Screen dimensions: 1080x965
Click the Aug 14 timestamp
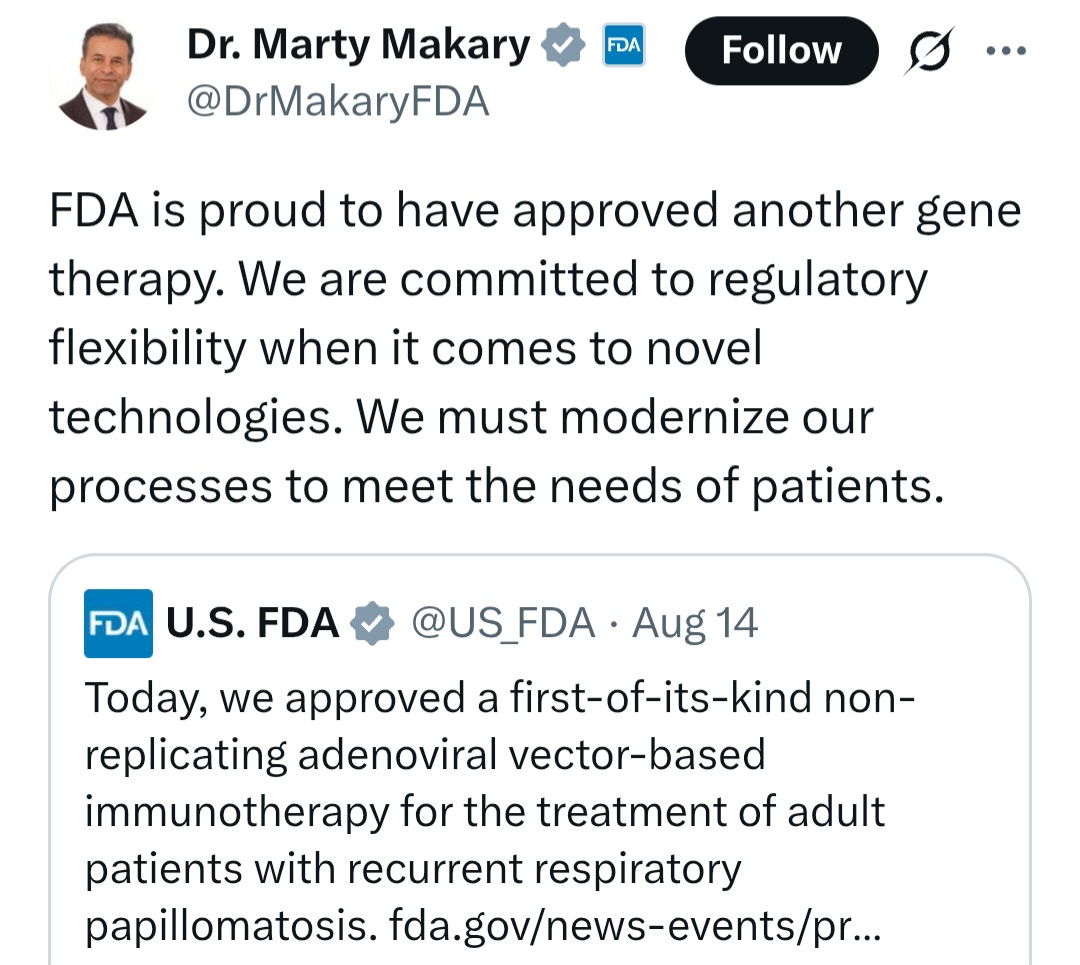[x=696, y=624]
